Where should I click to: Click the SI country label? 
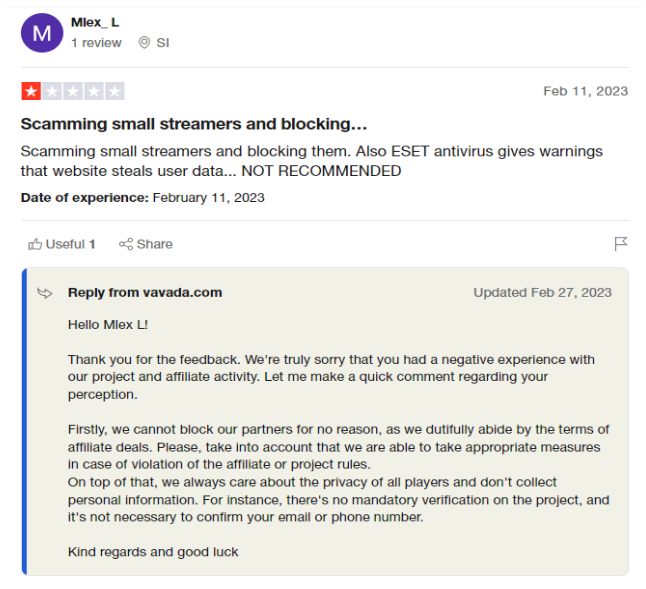pos(163,43)
